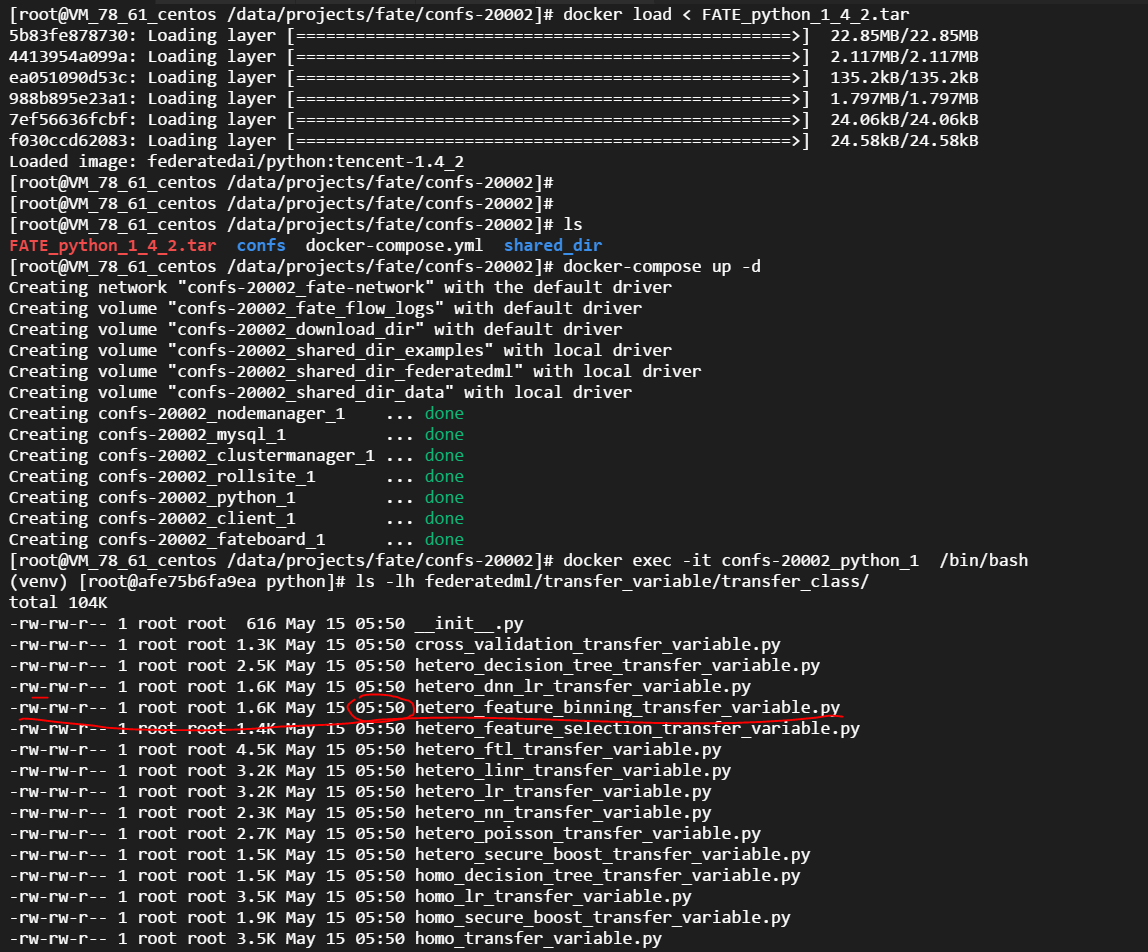Click hetero_feature_binning_transfer_variable.py file name

[627, 707]
